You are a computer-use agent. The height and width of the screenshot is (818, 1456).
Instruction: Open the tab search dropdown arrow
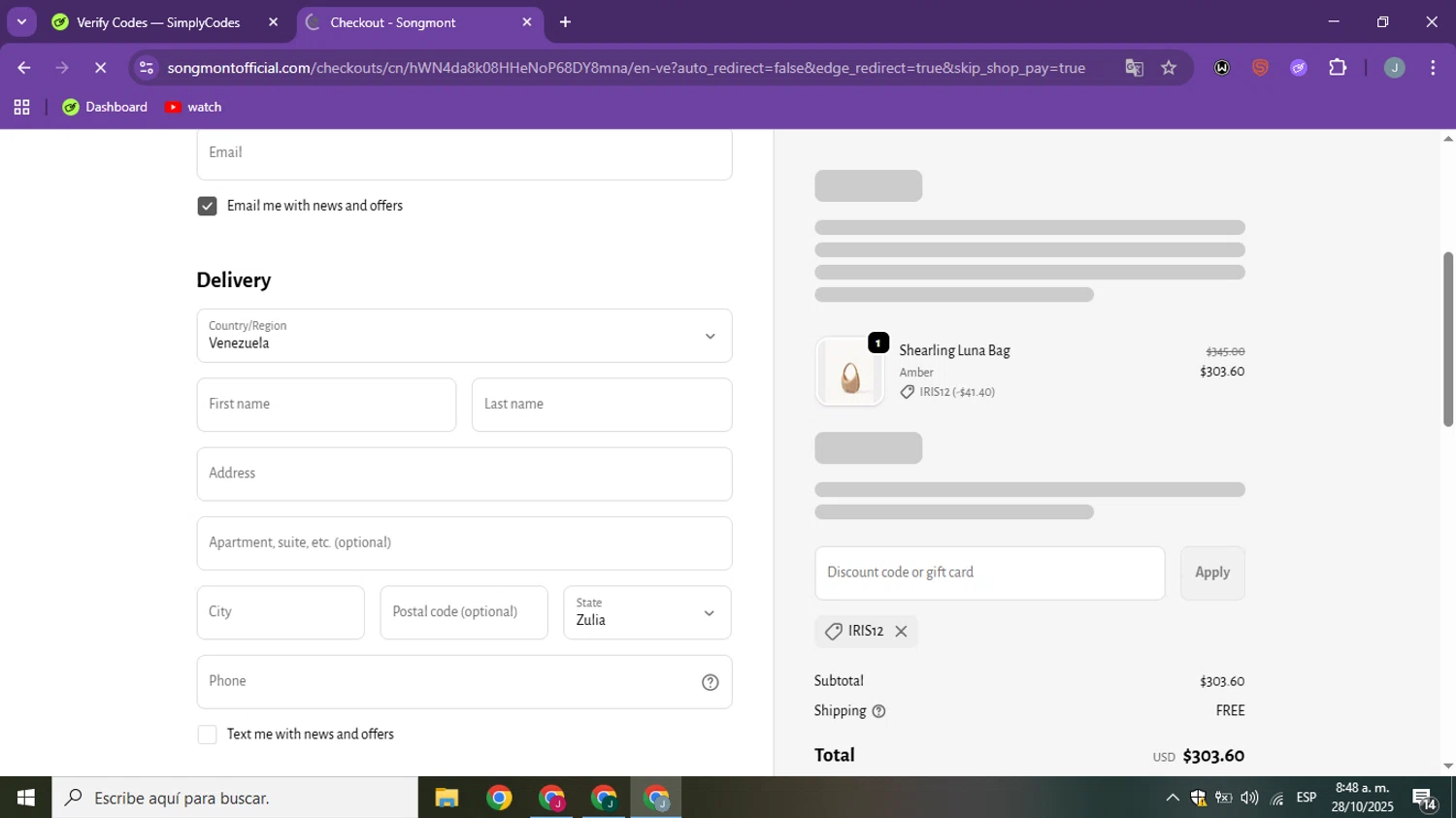pos(21,21)
